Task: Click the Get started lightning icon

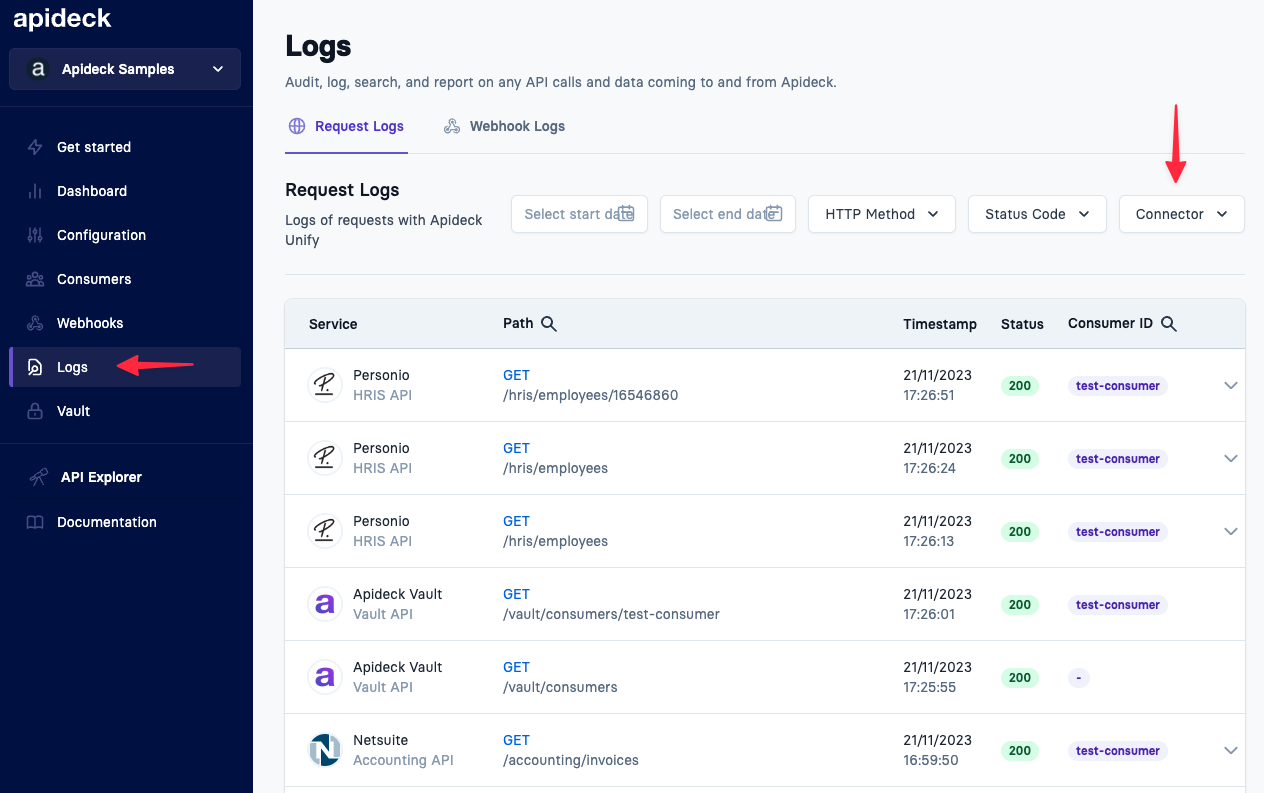Action: click(x=35, y=147)
